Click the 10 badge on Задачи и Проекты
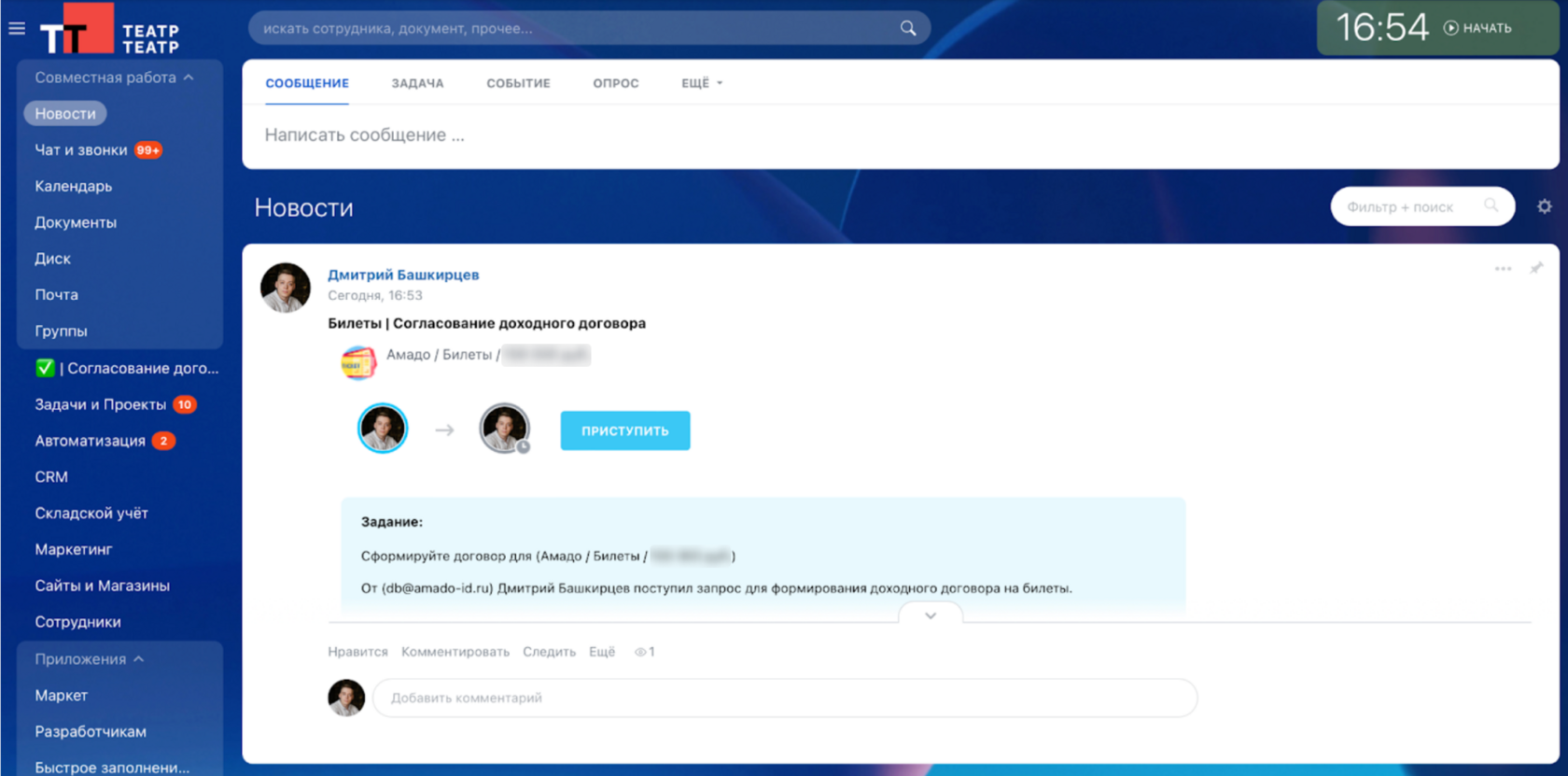This screenshot has height=776, width=1568. [185, 404]
